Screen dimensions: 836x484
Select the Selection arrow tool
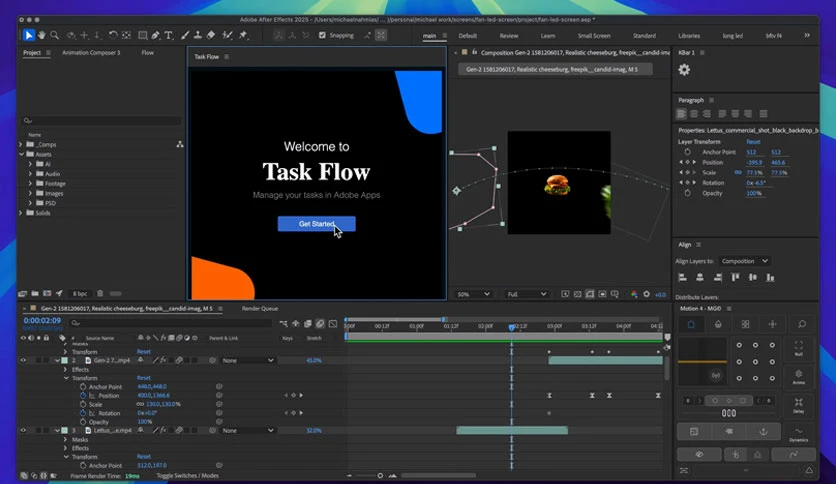point(29,35)
